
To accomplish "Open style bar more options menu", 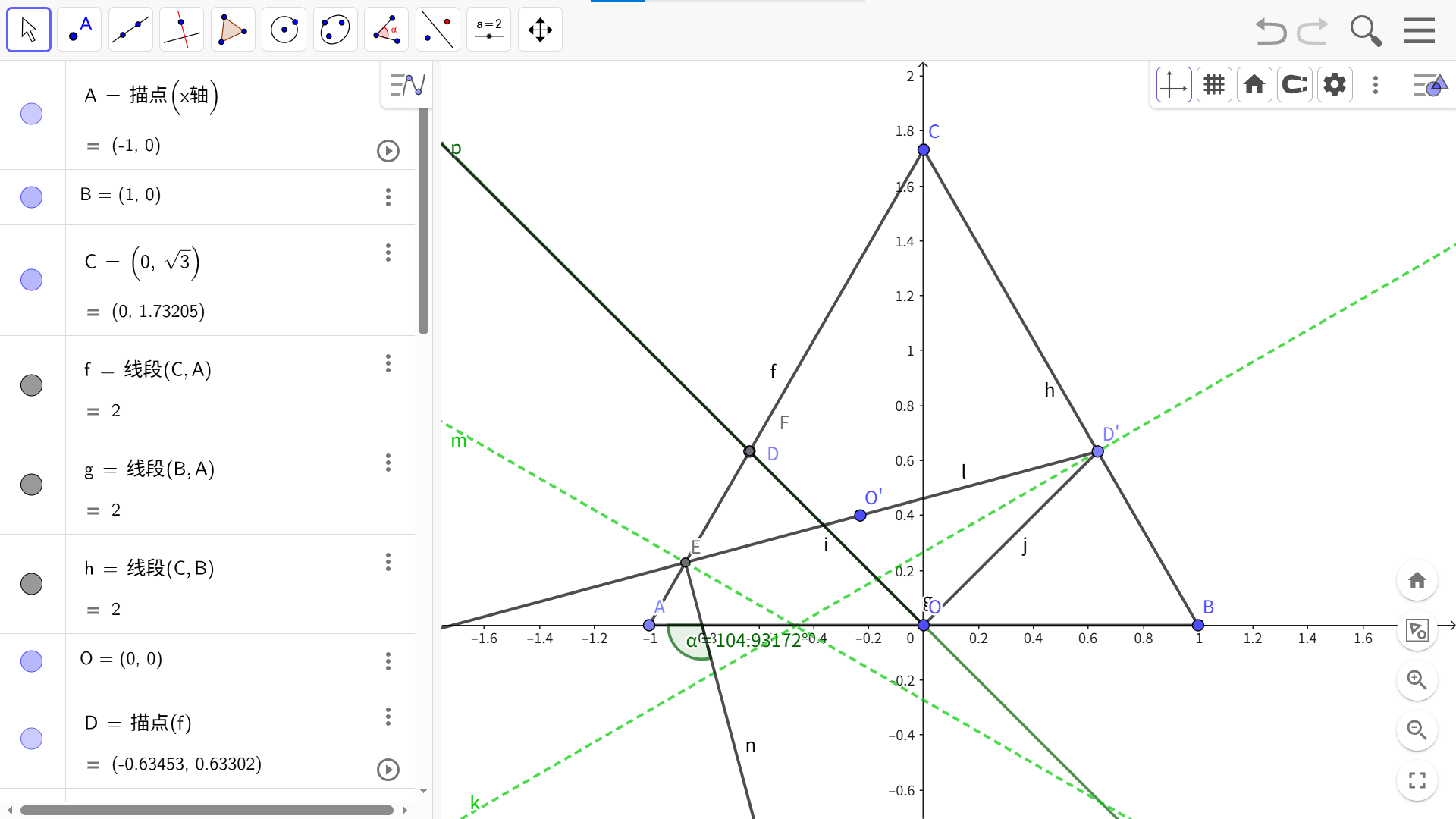I will coord(1376,85).
